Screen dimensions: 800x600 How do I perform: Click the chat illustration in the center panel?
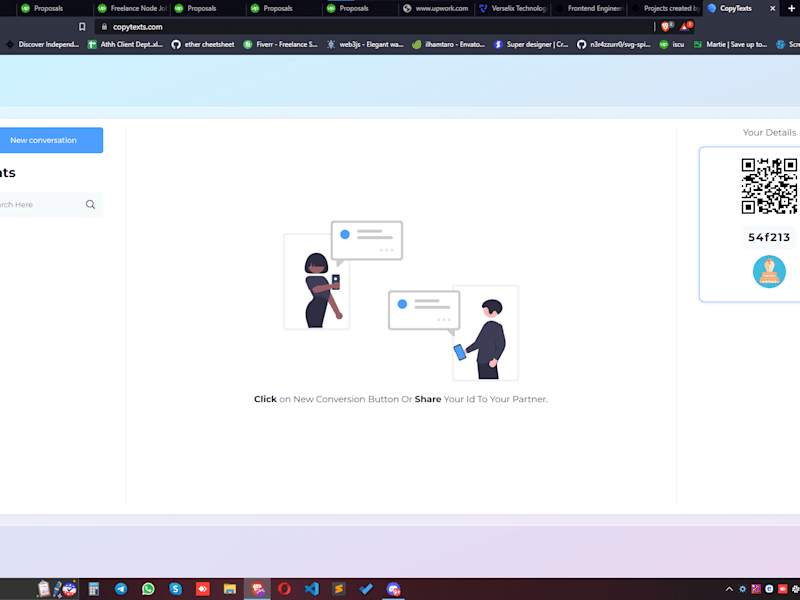(401, 301)
